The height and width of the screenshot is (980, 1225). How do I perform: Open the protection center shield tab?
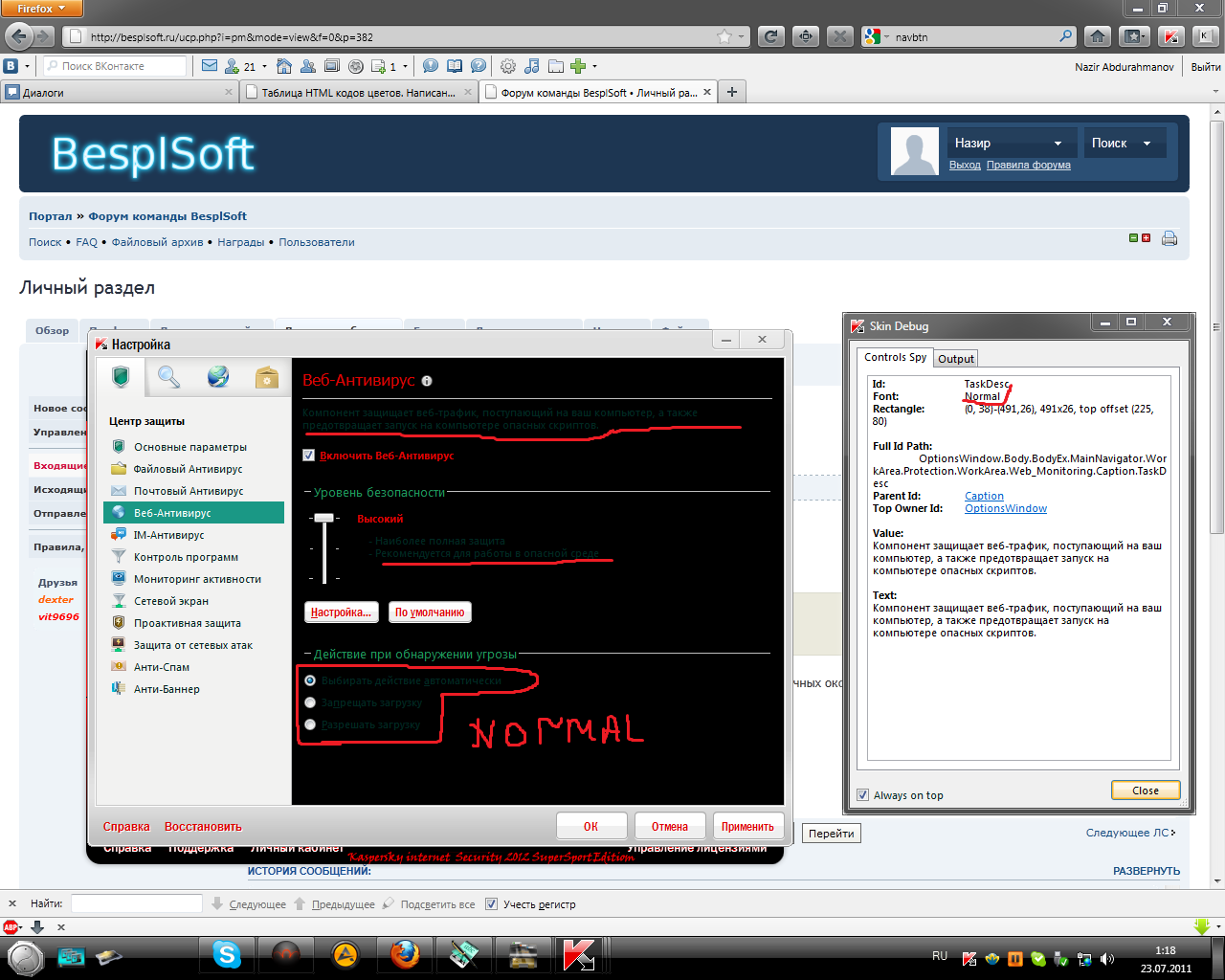[121, 377]
